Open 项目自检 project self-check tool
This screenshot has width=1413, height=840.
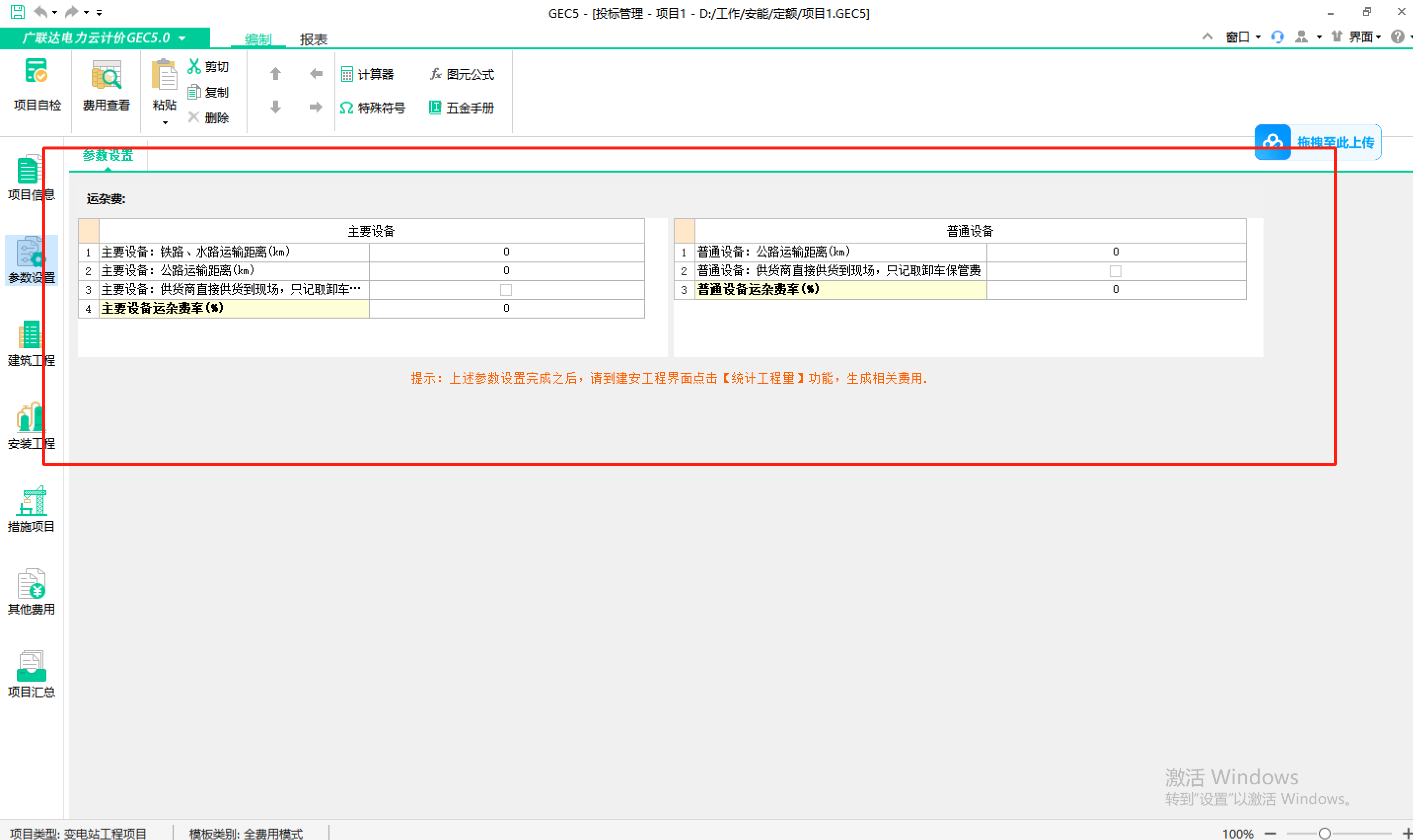tap(37, 85)
